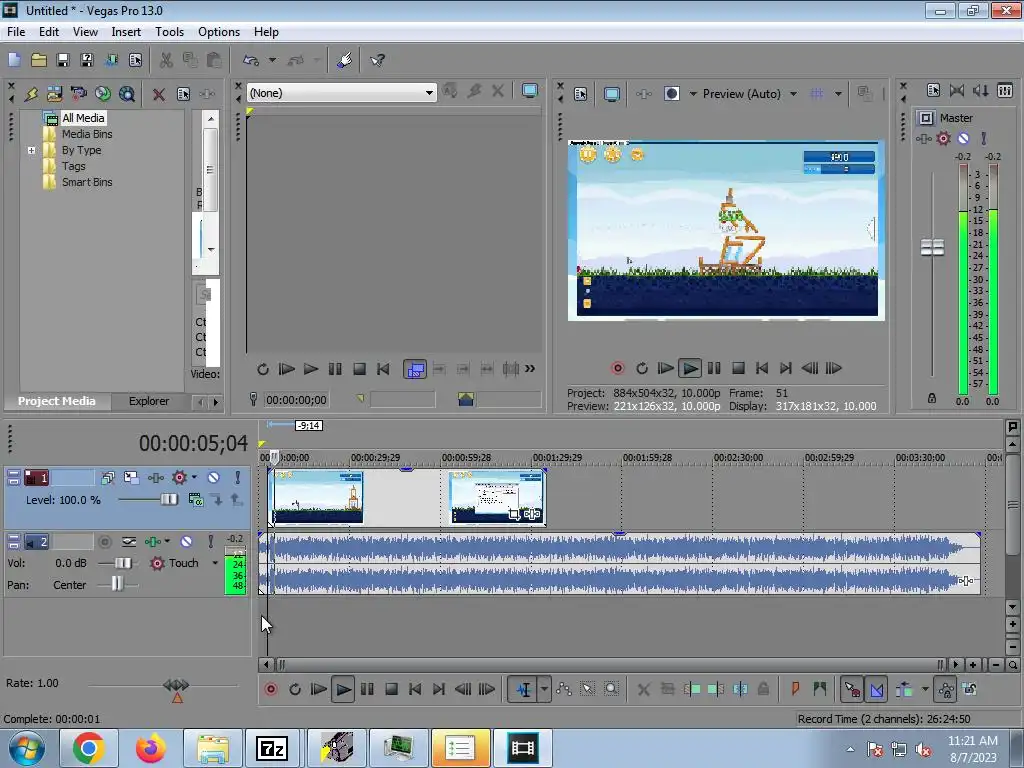Toggle Mute on audio track 2
Screen dimensions: 1024x768
click(x=186, y=541)
